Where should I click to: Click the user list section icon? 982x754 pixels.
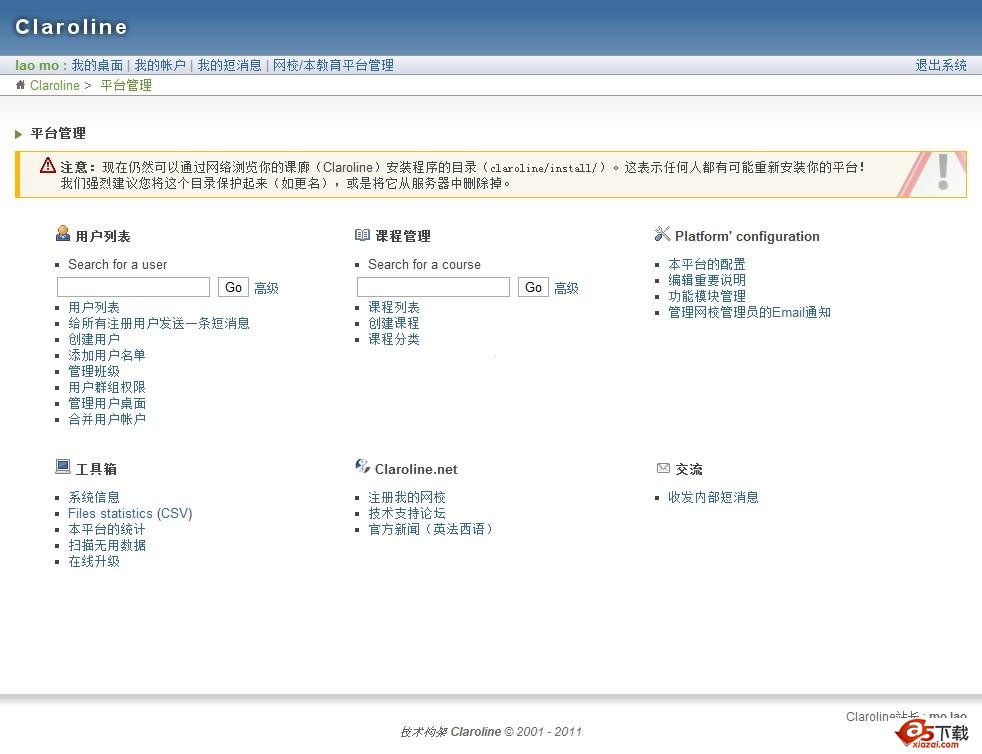coord(63,235)
